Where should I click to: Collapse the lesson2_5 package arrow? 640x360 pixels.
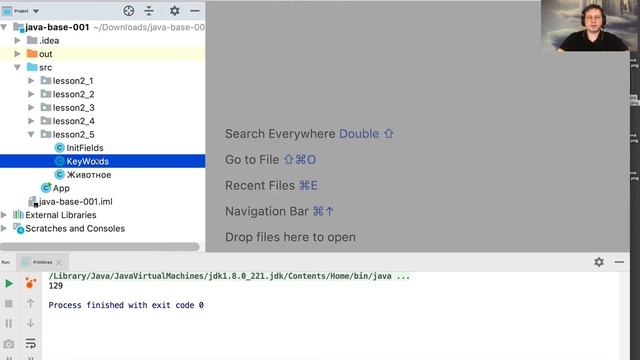(31, 135)
